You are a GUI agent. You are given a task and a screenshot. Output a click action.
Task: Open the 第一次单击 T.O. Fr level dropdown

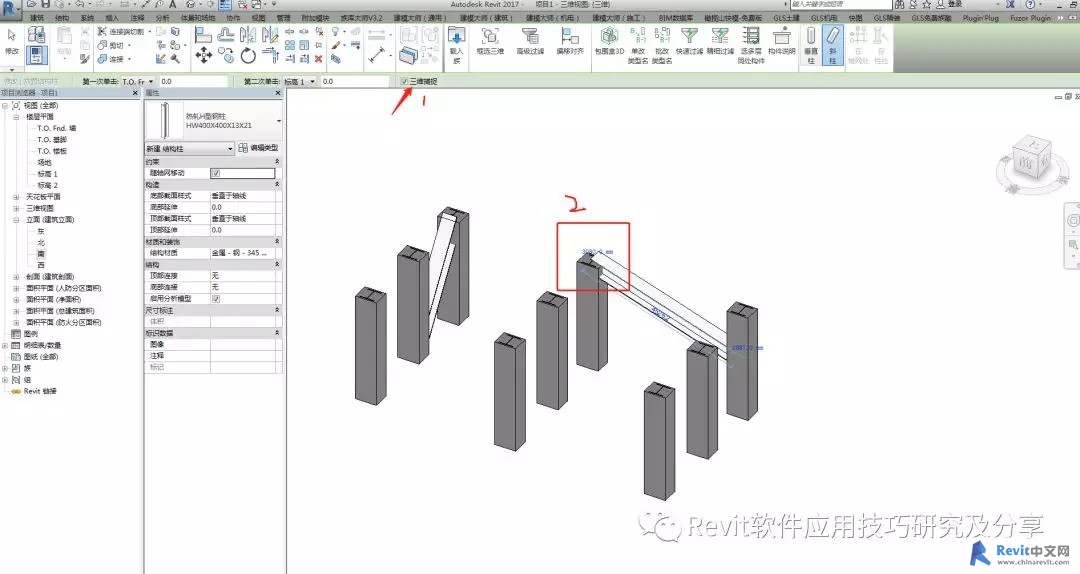(x=138, y=81)
